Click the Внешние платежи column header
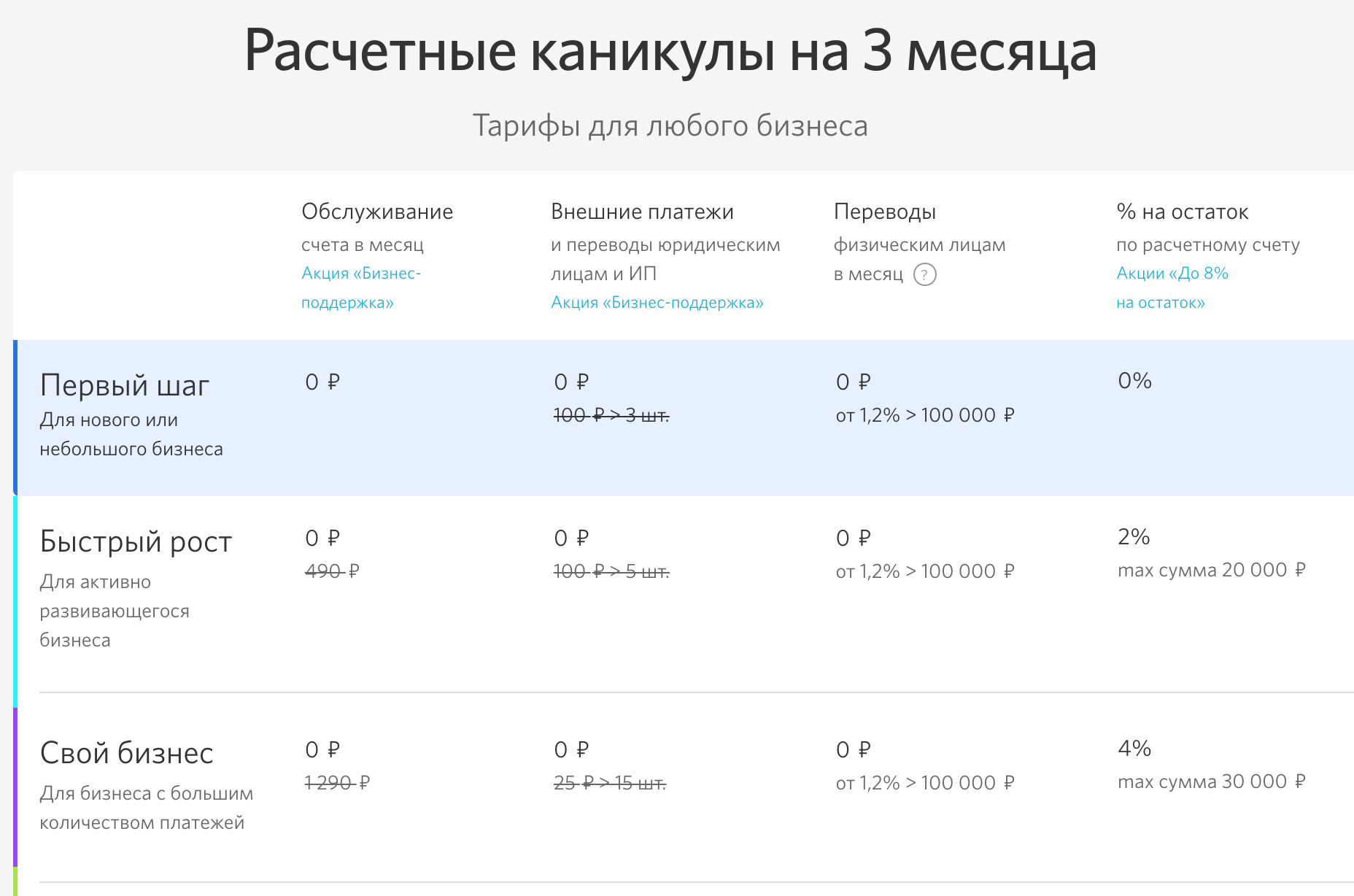The image size is (1354, 896). 642,212
